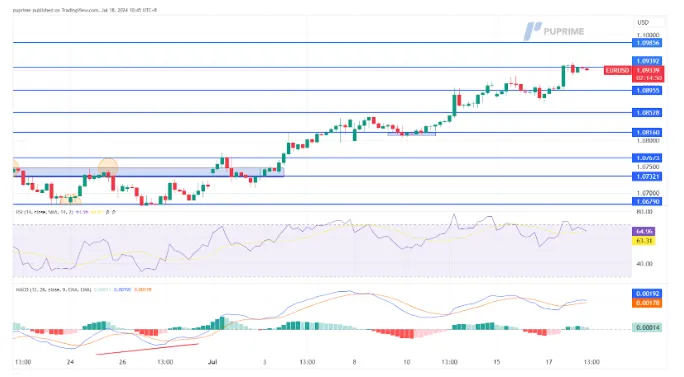Click date 26 on the time axis
Screen dimensions: 684x377
(x=122, y=362)
